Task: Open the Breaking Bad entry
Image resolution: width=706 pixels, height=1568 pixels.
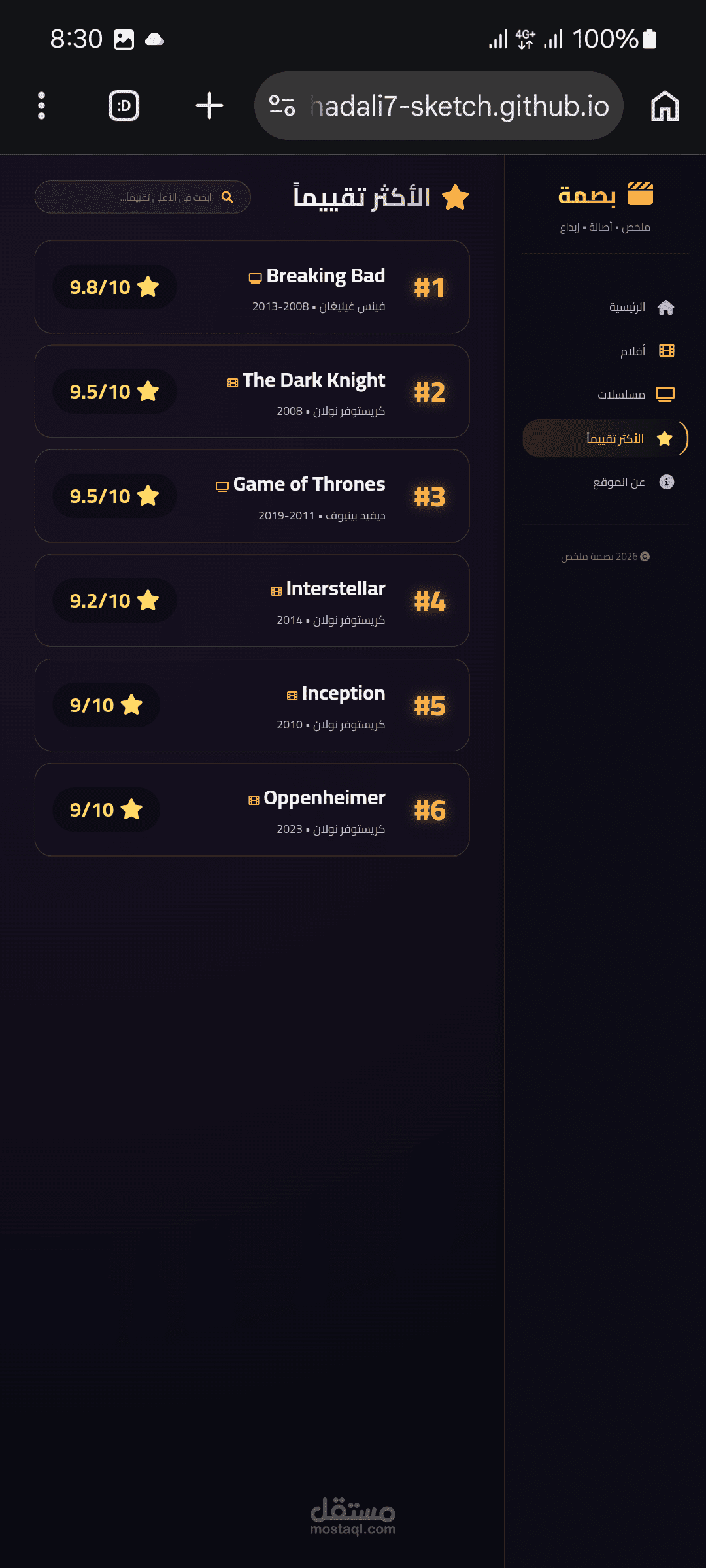Action: click(x=252, y=287)
